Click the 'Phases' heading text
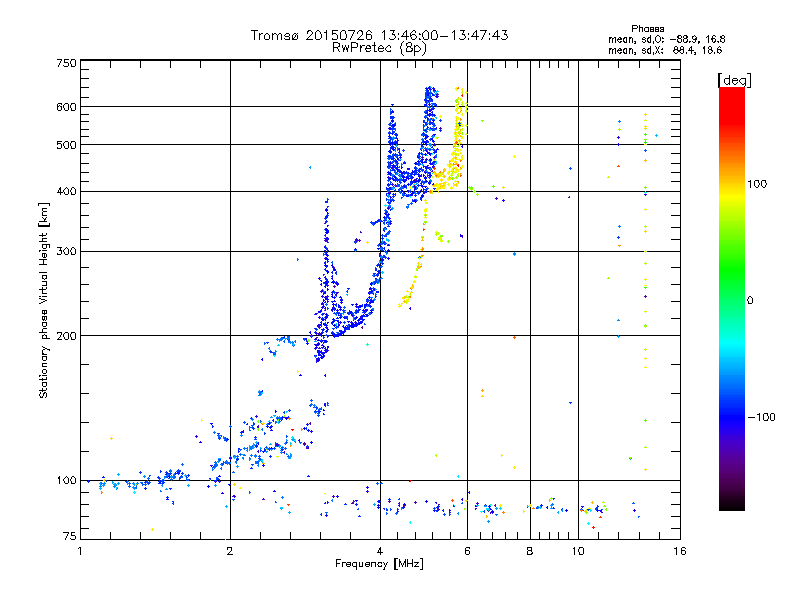 (647, 29)
